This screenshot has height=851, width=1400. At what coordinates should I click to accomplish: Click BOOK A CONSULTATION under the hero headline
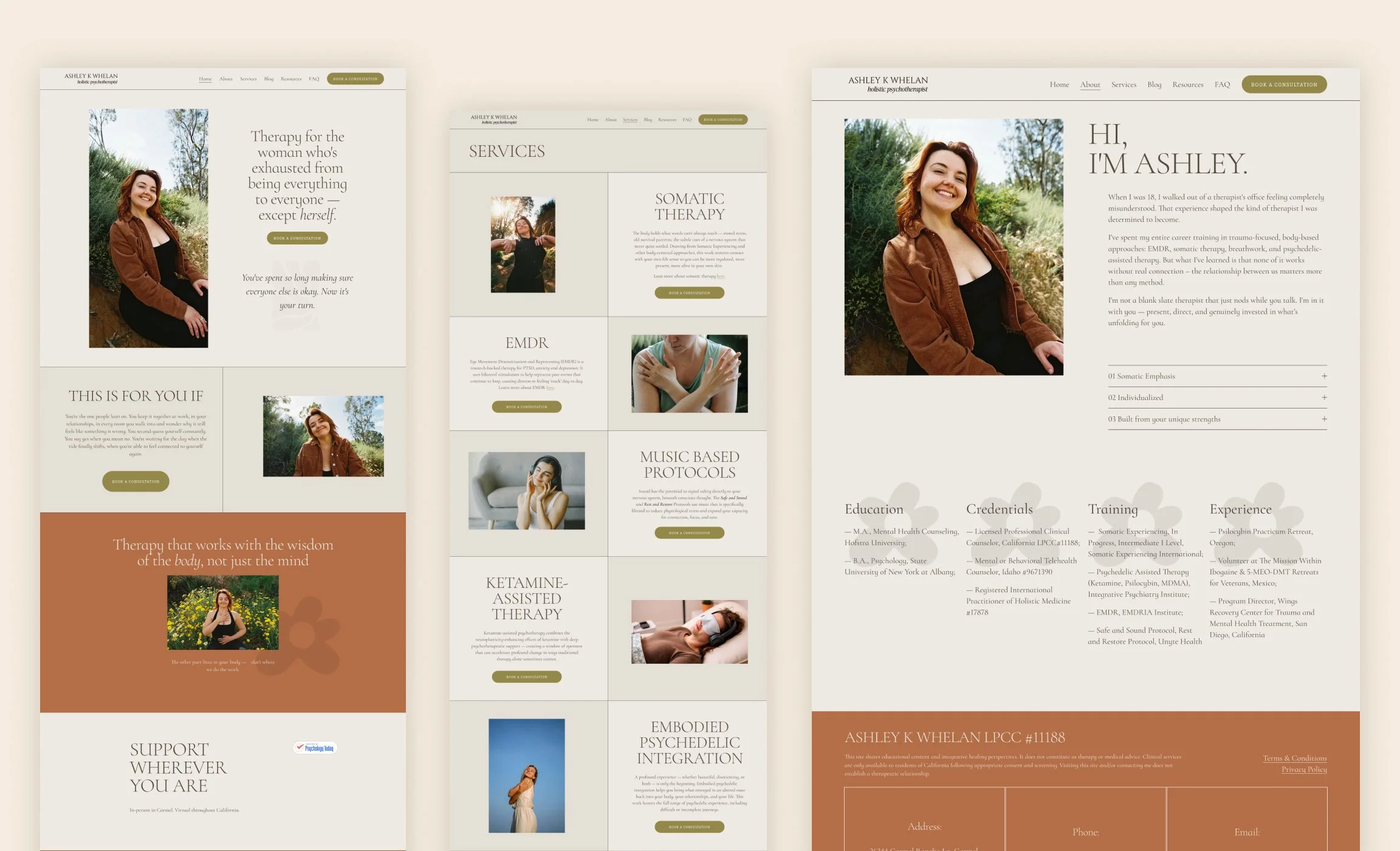coord(297,238)
